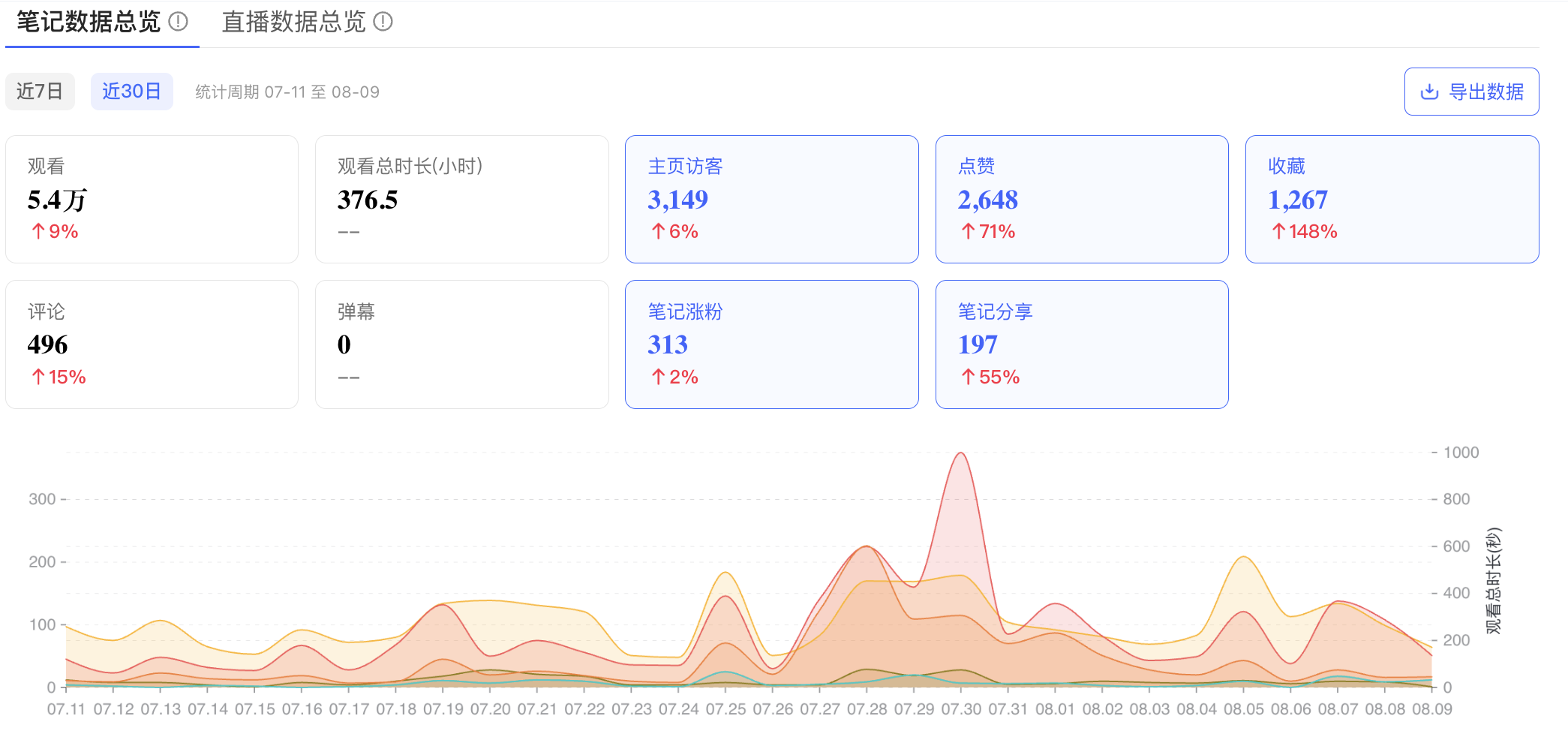Click the 07.30 peak on chart
The width and height of the screenshot is (1568, 752).
961,453
